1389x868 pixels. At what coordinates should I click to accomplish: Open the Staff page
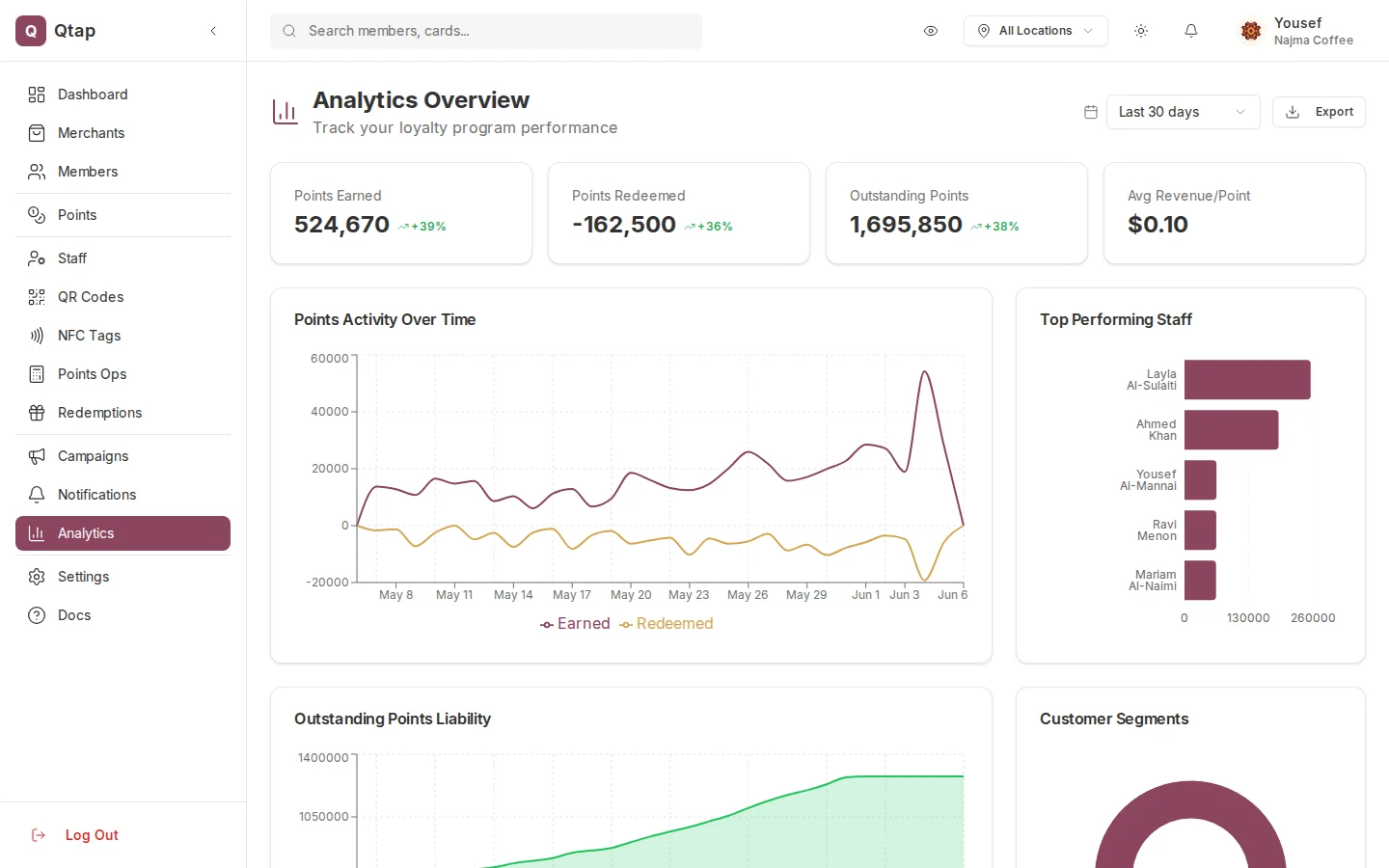pyautogui.click(x=123, y=258)
